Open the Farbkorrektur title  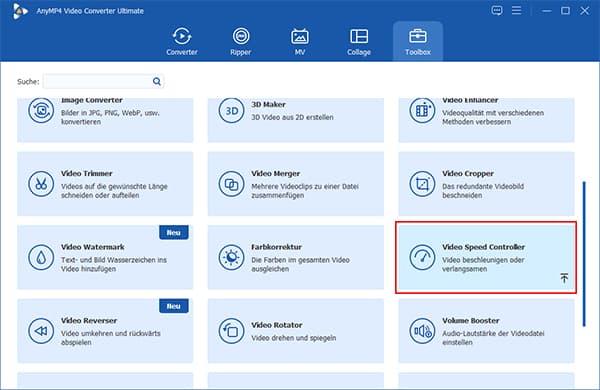tap(277, 247)
